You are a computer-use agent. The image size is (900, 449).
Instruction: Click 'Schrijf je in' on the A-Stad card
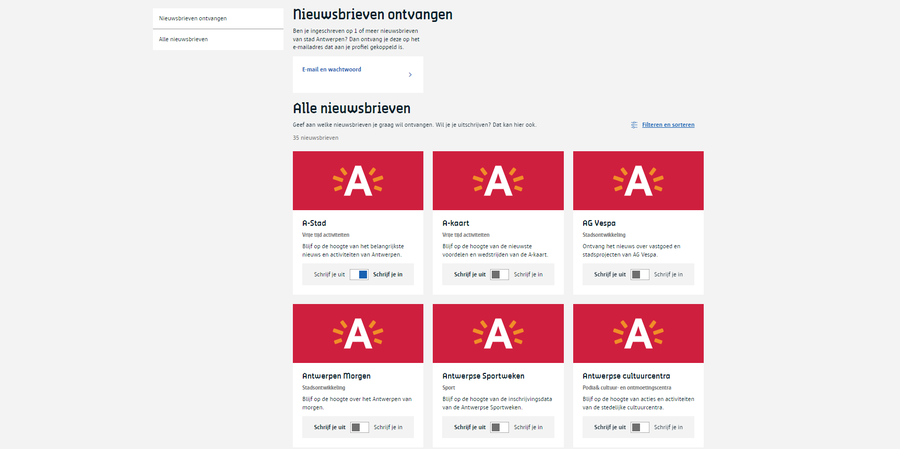388,274
